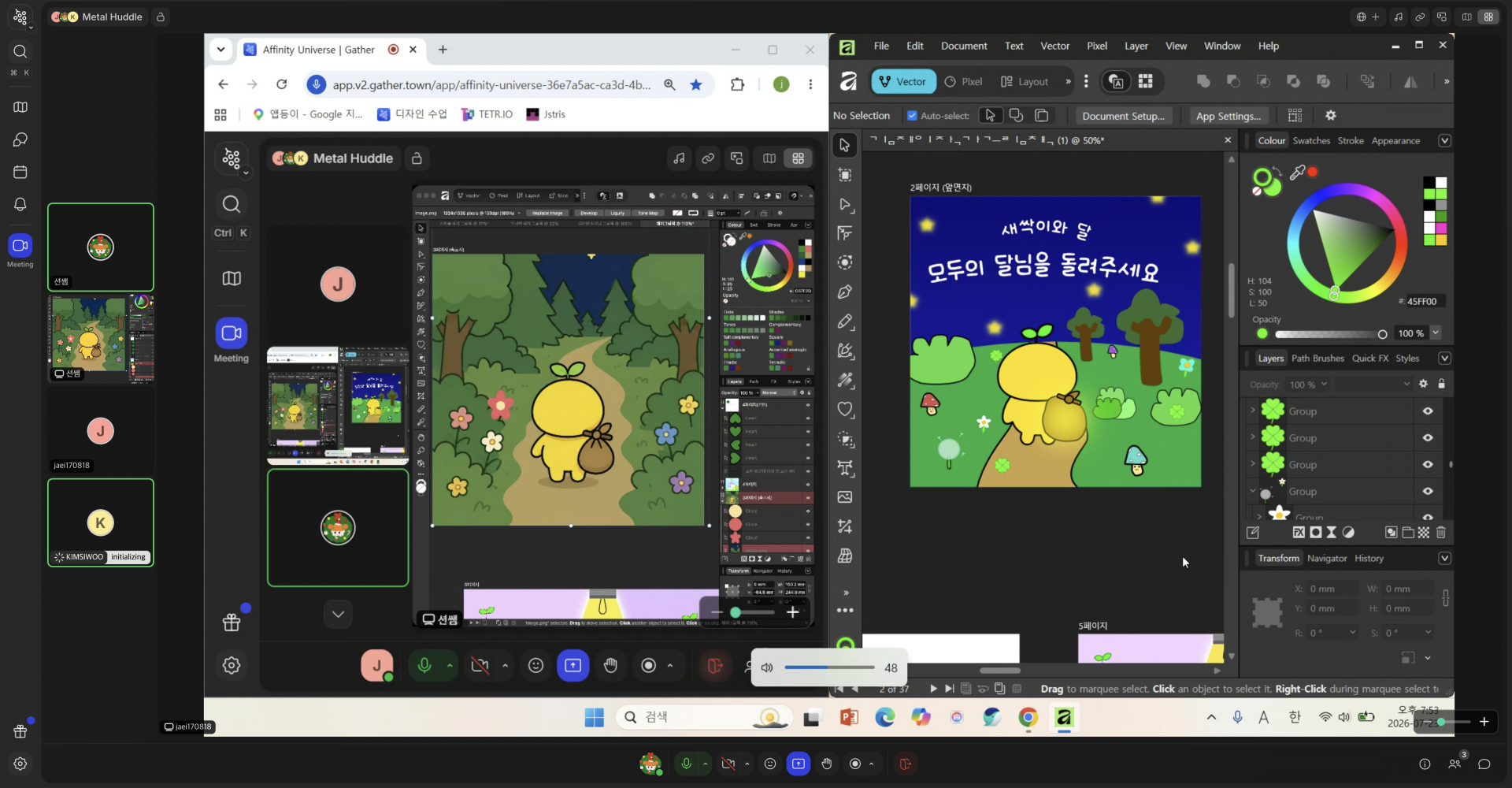Turn on the camera in Chrome's Gather toolbar
Viewport: 1512px width, 788px height.
480,666
